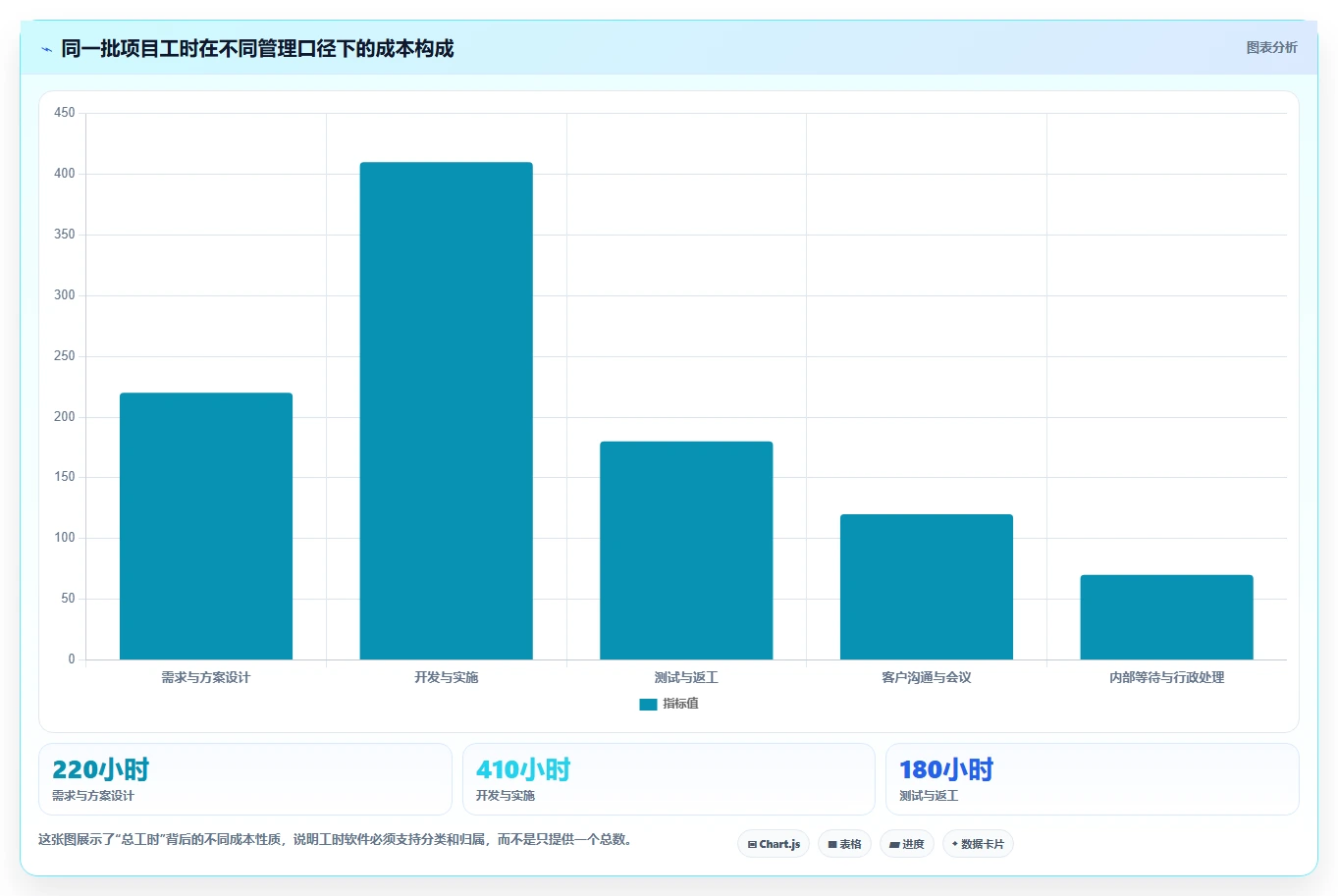
Task: Click the y-axis value 400
Action: pos(65,174)
